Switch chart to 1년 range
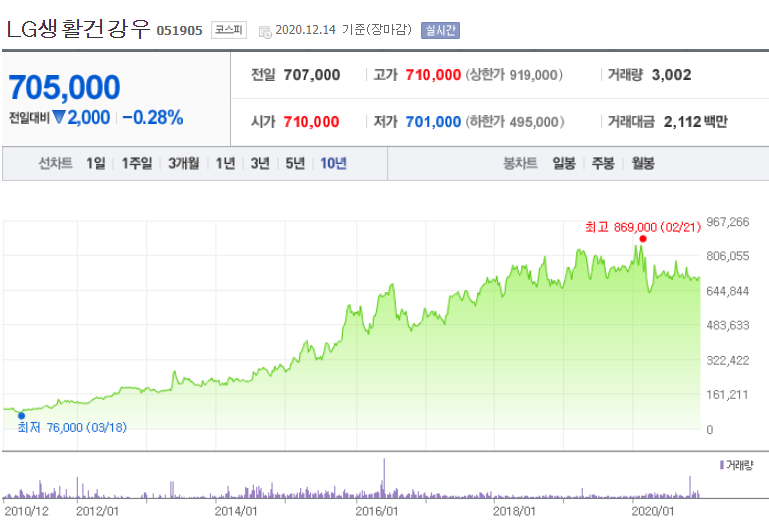Viewport: 769px width, 530px height. [226, 163]
